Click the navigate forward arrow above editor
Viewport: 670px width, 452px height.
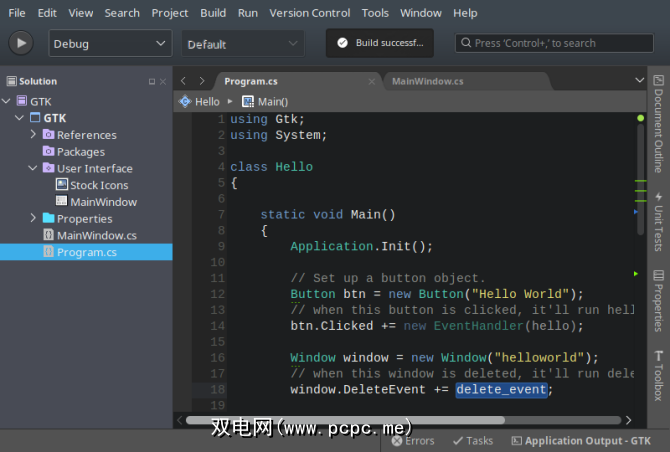[202, 81]
